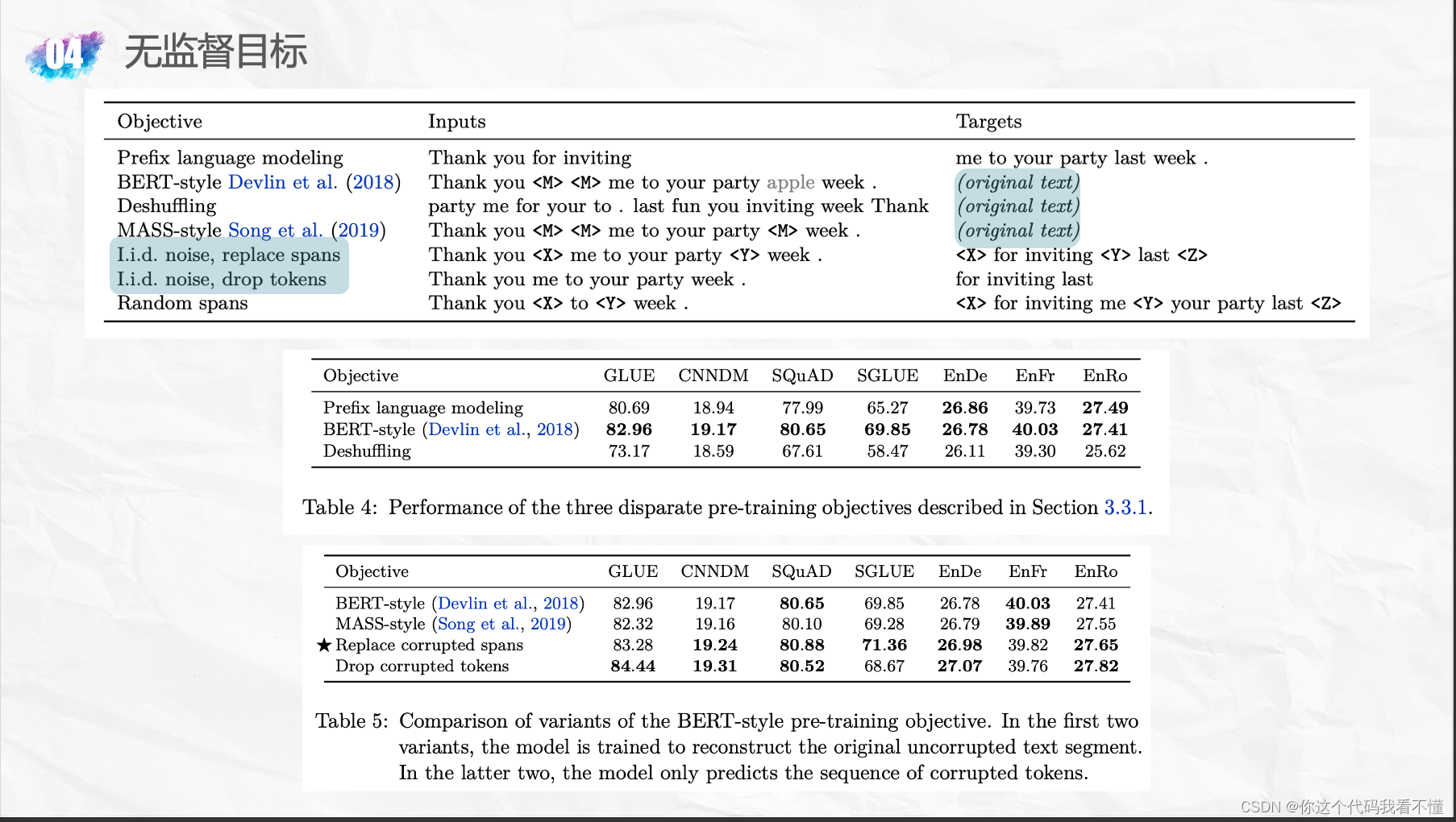Viewport: 1456px width, 822px height.
Task: Click the 'Inputs' column header
Action: 457,122
